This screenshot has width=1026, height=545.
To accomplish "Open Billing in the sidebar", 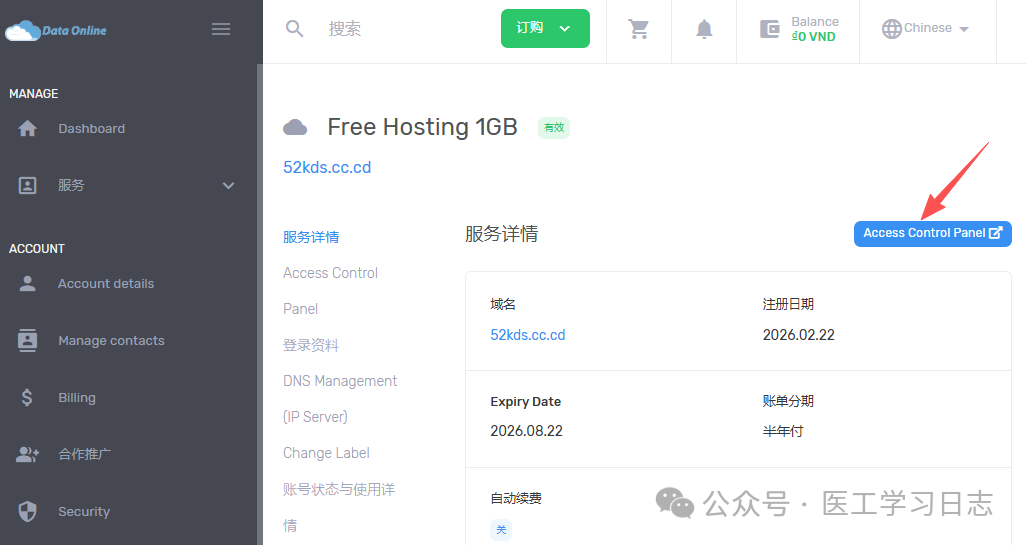I will [x=77, y=397].
